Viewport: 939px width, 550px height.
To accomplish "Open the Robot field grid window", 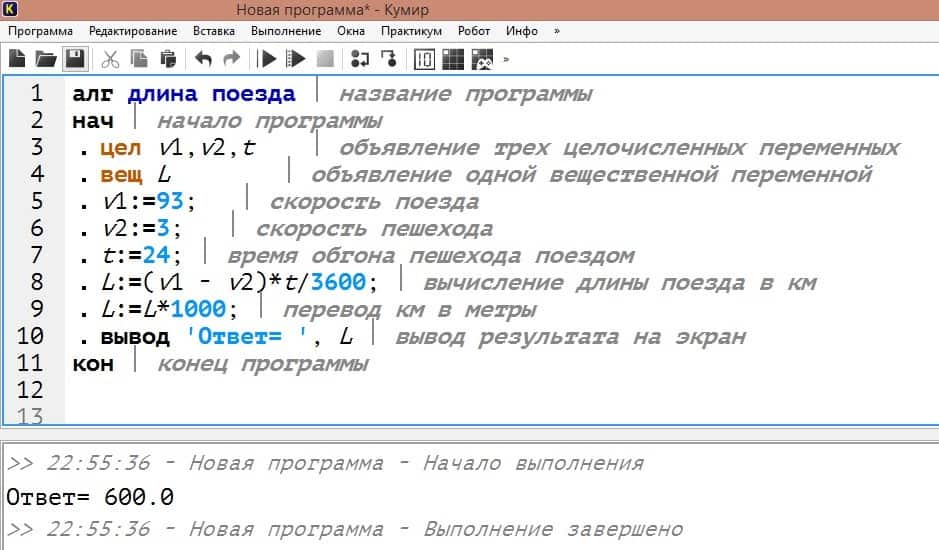I will 453,59.
